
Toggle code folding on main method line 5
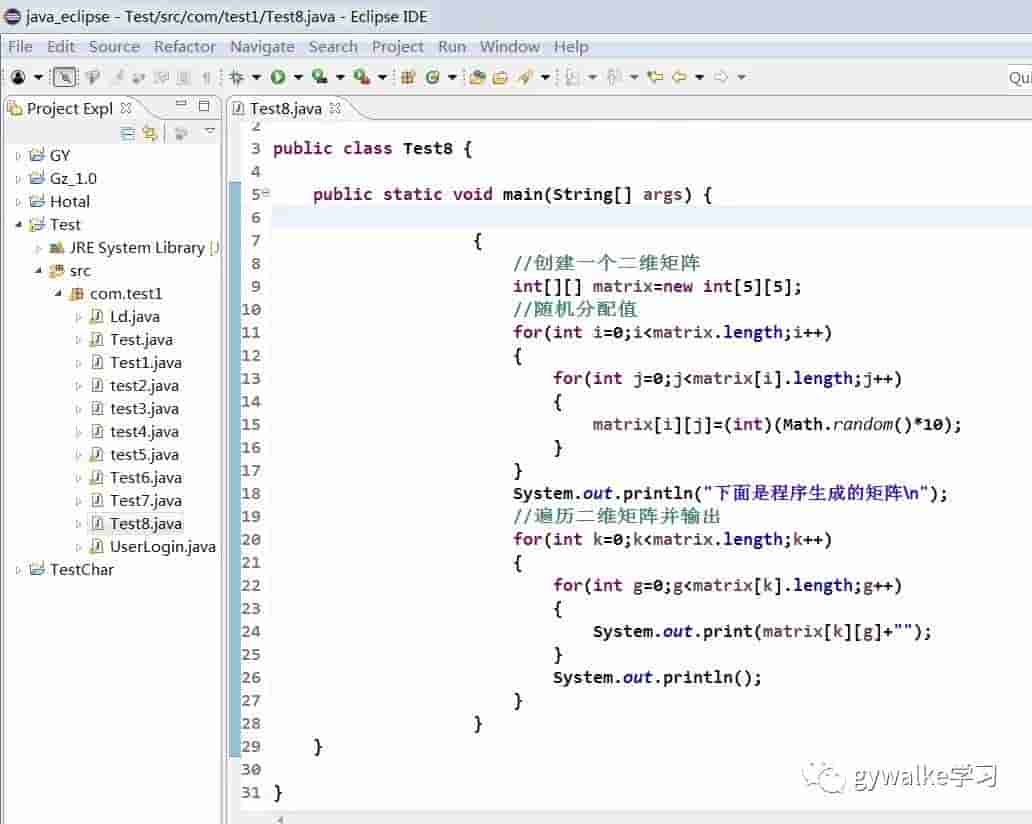[266, 193]
